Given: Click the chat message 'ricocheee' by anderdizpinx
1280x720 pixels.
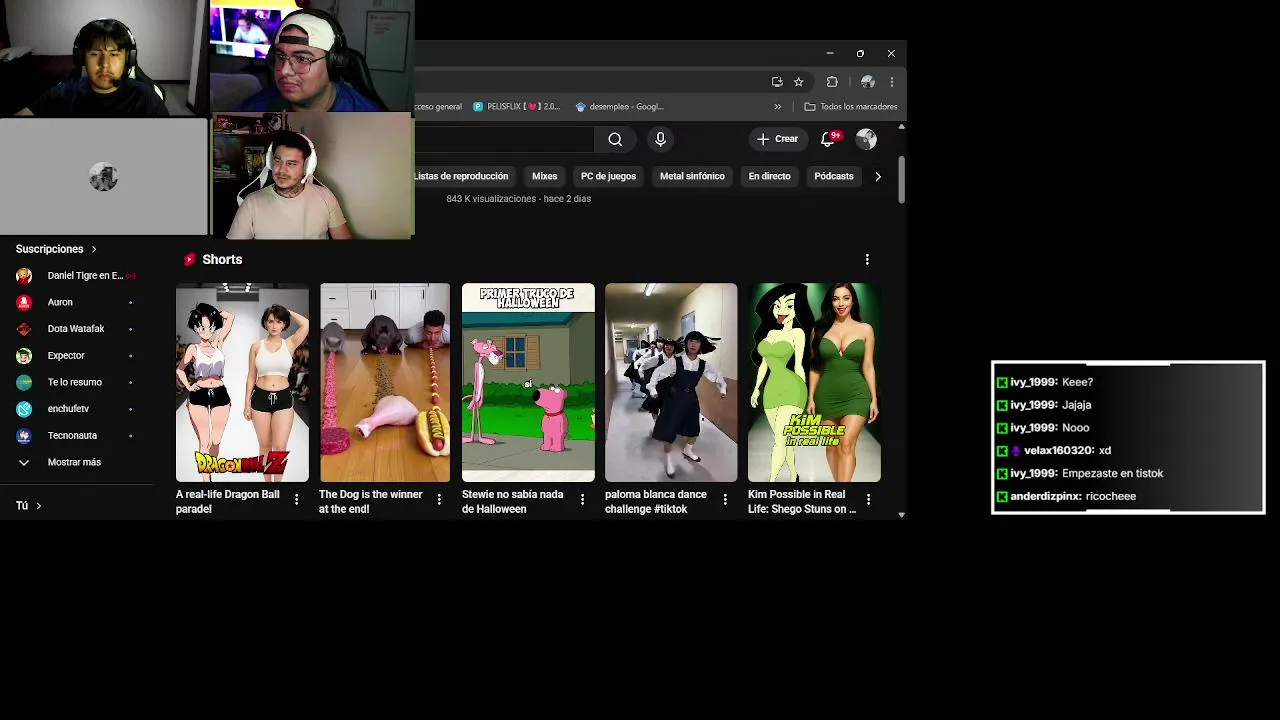Looking at the screenshot, I should pos(1111,496).
